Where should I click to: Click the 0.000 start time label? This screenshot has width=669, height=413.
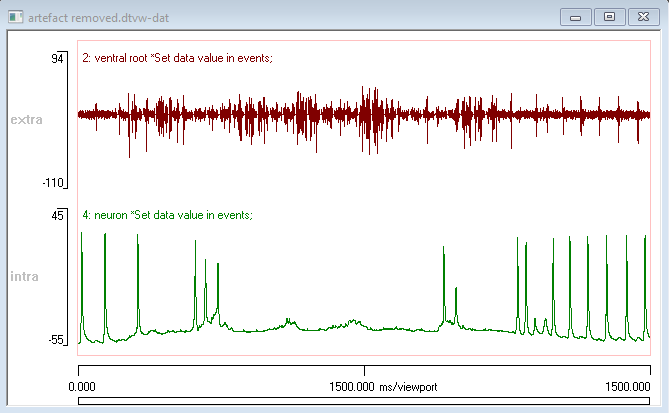94,386
